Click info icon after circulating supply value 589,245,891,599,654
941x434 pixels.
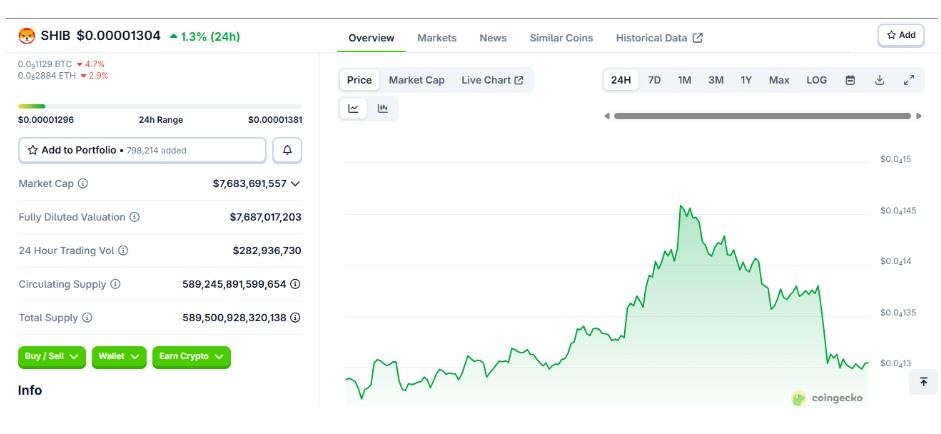click(x=295, y=284)
